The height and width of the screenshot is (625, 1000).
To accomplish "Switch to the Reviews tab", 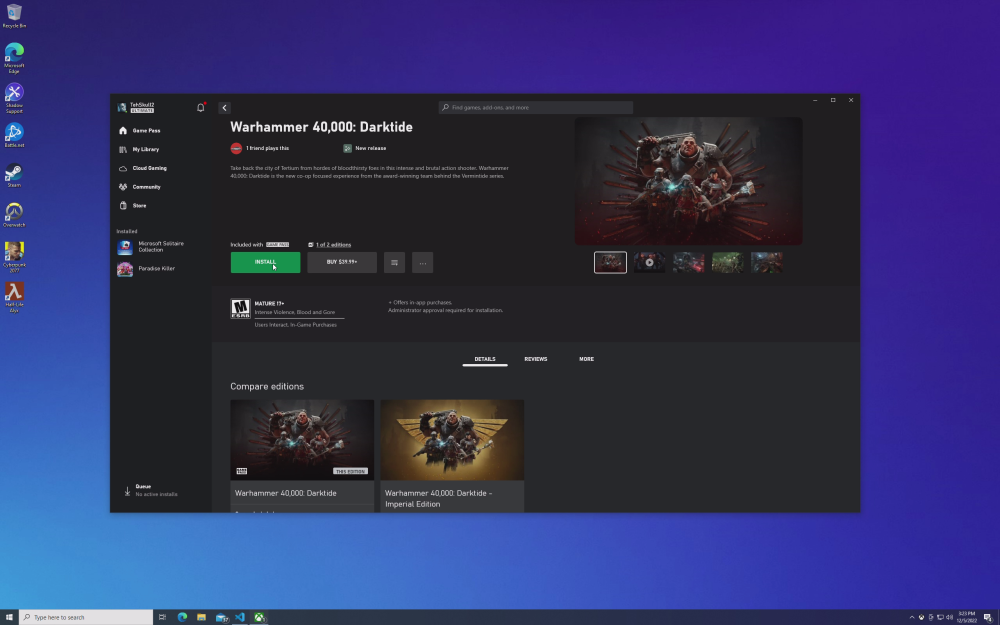I will [x=536, y=359].
